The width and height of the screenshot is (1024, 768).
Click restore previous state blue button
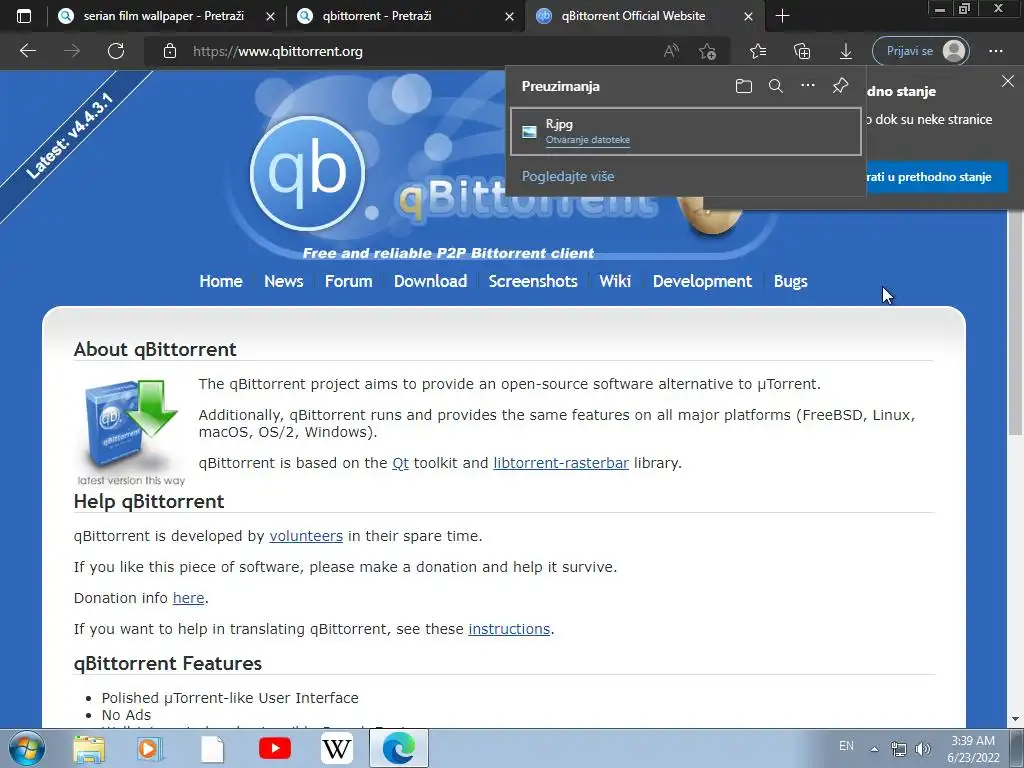pos(937,177)
